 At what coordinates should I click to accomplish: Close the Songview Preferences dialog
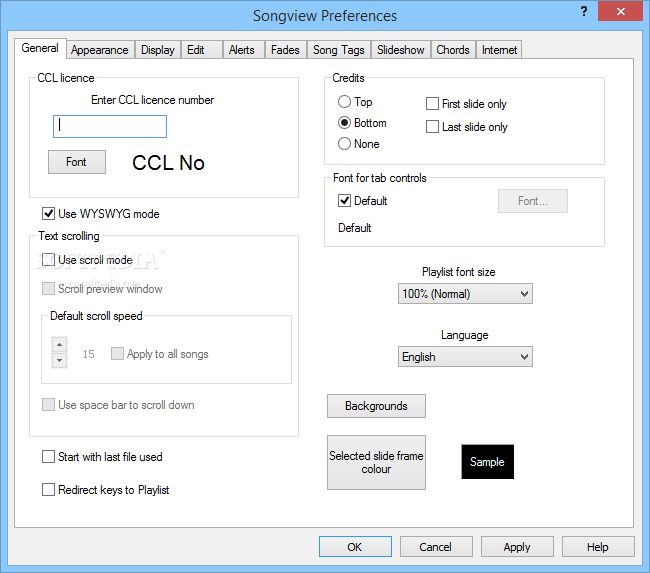[620, 11]
